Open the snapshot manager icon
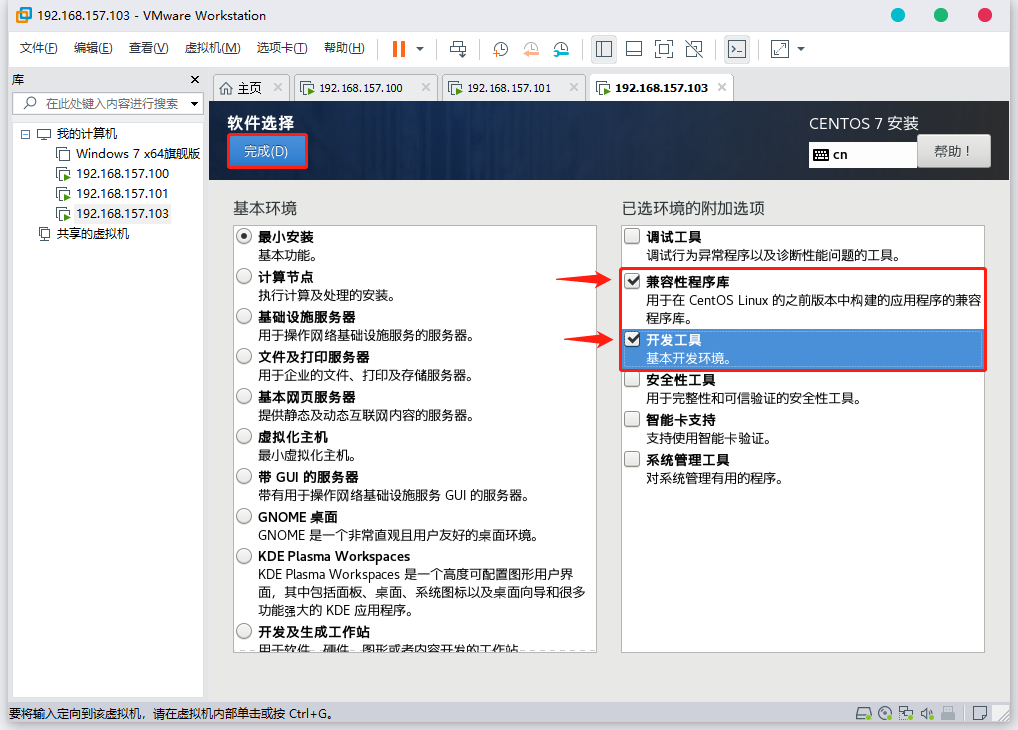The width and height of the screenshot is (1018, 730). coord(561,49)
